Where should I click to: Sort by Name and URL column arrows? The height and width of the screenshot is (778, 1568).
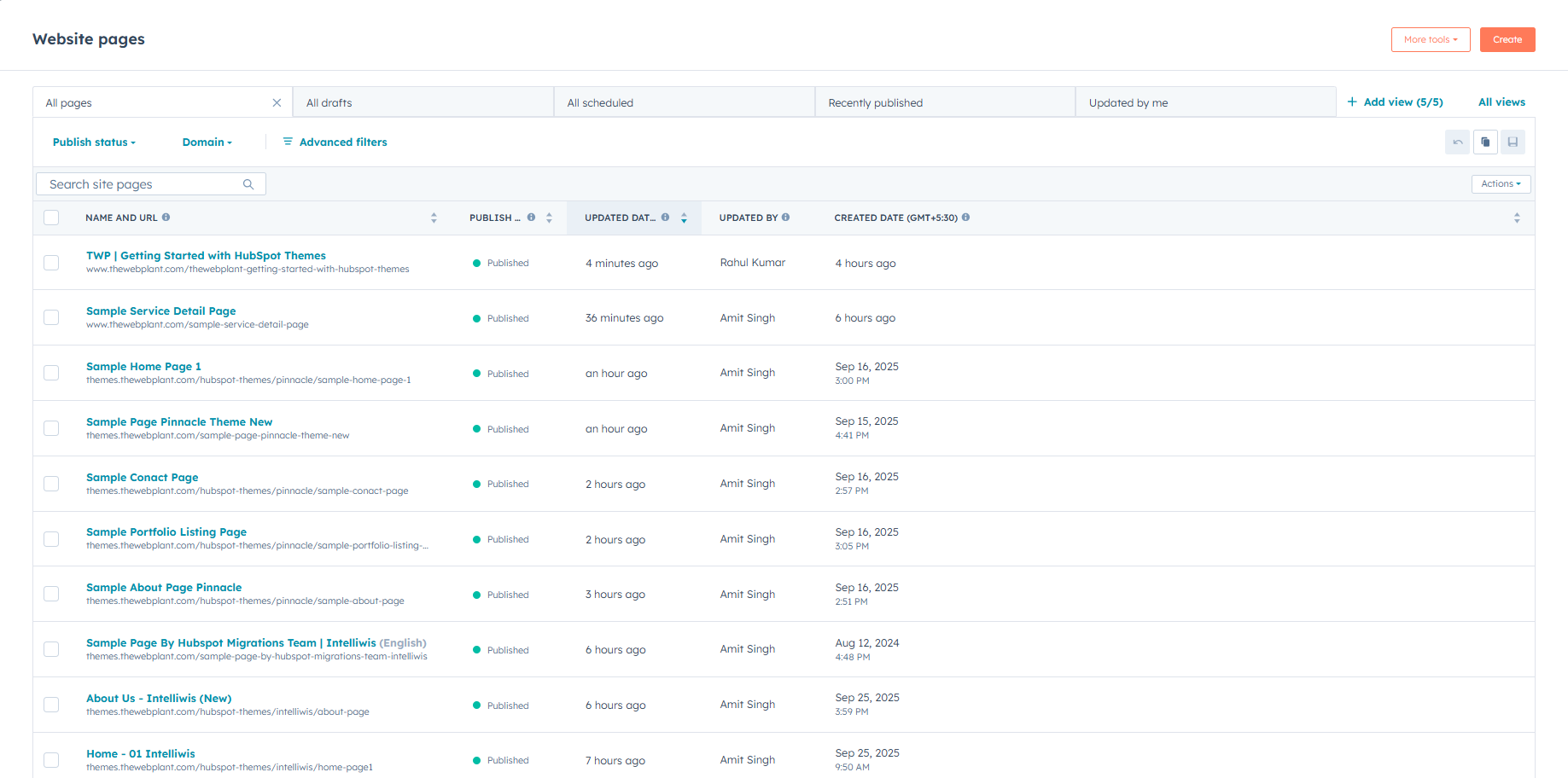pos(434,218)
